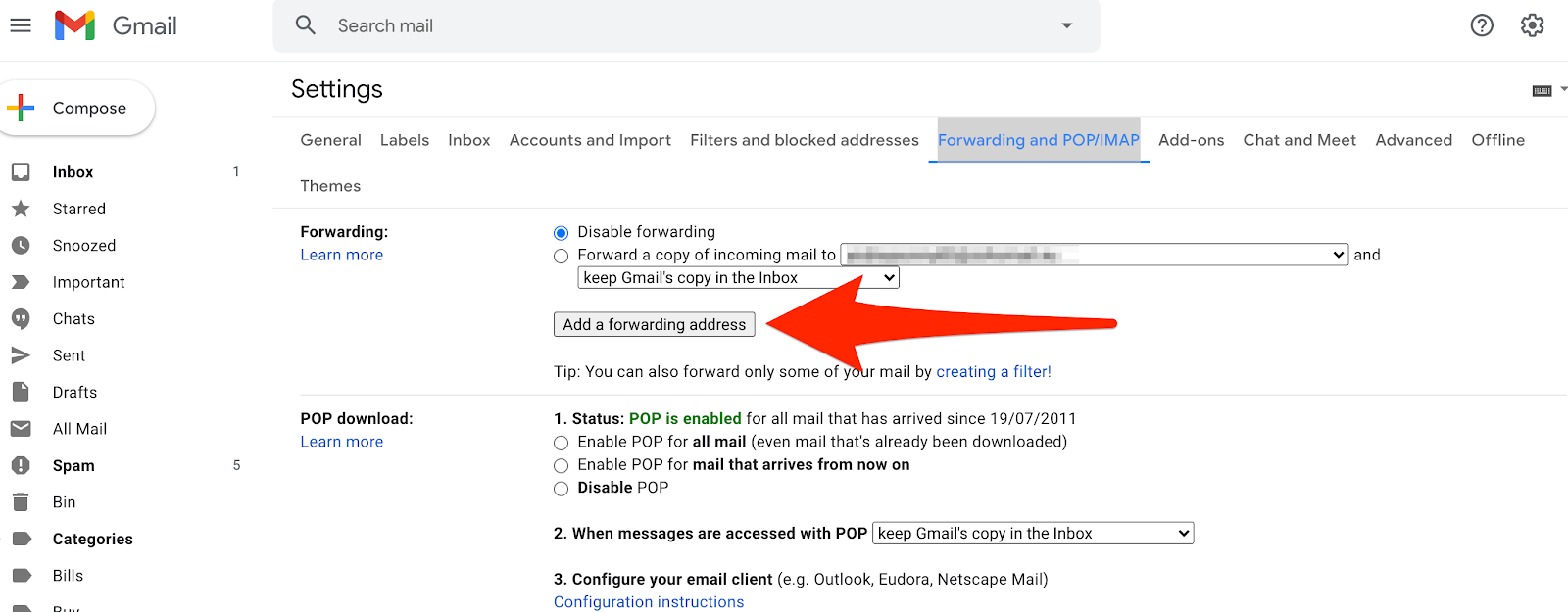The width and height of the screenshot is (1568, 612).
Task: Click the Snoozed clock icon
Action: (21, 246)
